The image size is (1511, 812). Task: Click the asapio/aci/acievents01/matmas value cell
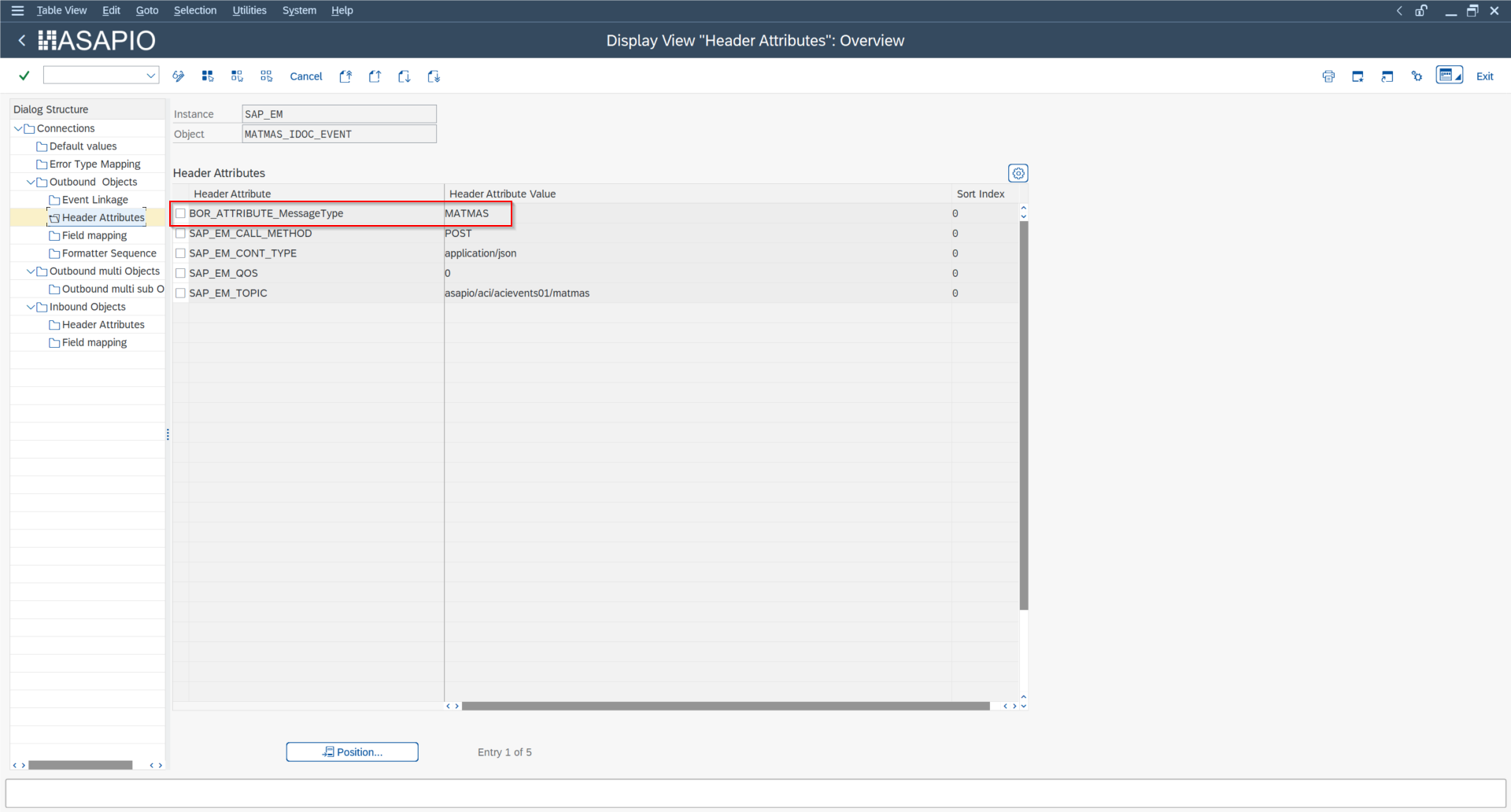pos(698,293)
